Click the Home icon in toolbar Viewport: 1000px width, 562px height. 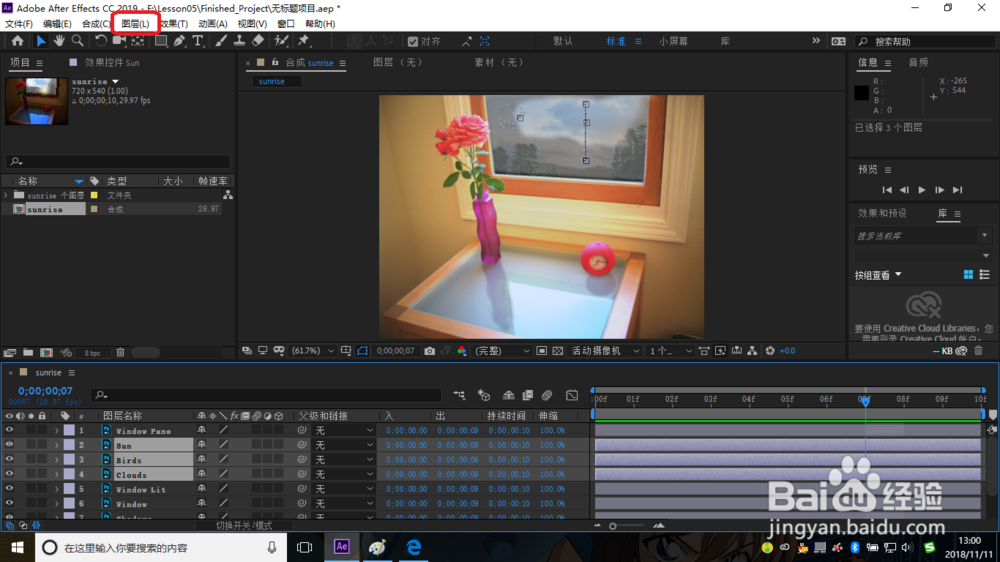click(17, 41)
